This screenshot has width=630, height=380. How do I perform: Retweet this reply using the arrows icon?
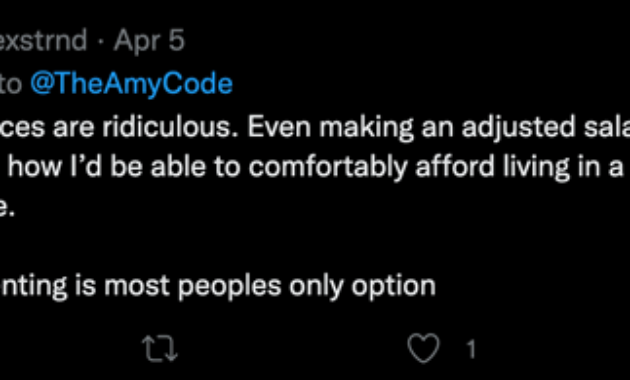160,349
